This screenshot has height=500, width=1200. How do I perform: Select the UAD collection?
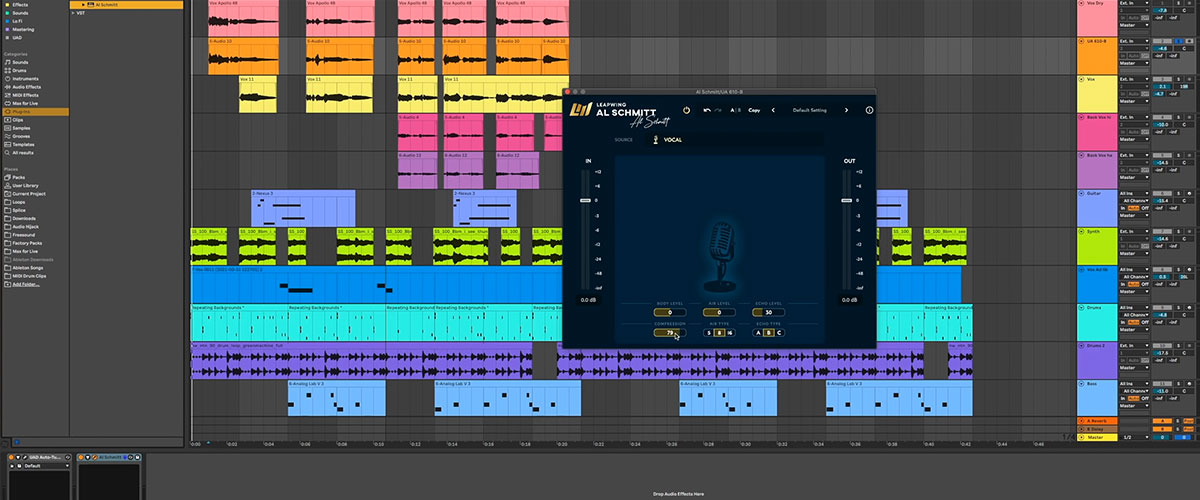17,37
